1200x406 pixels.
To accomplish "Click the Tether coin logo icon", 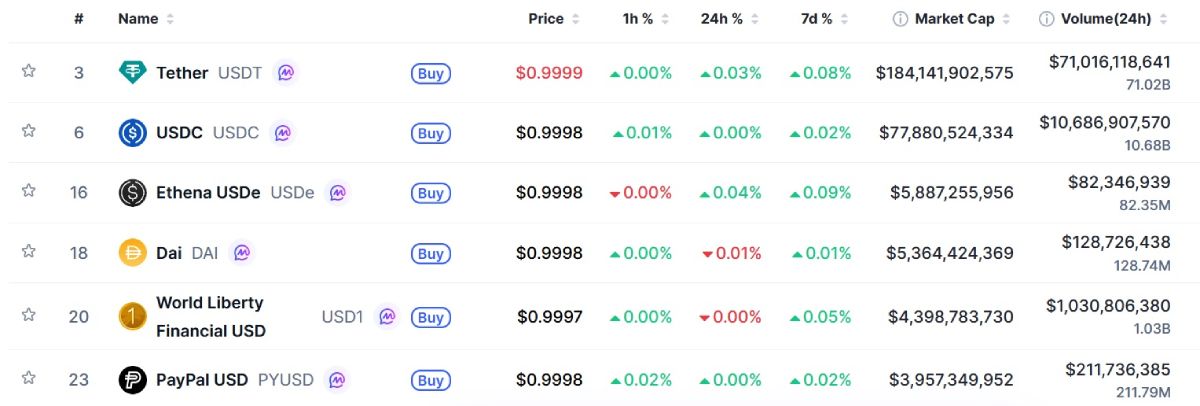I will [x=132, y=73].
